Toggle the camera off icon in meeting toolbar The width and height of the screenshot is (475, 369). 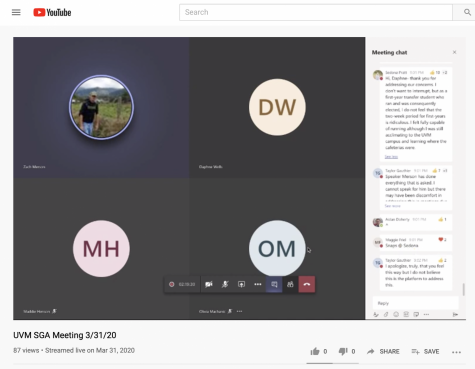coord(209,284)
